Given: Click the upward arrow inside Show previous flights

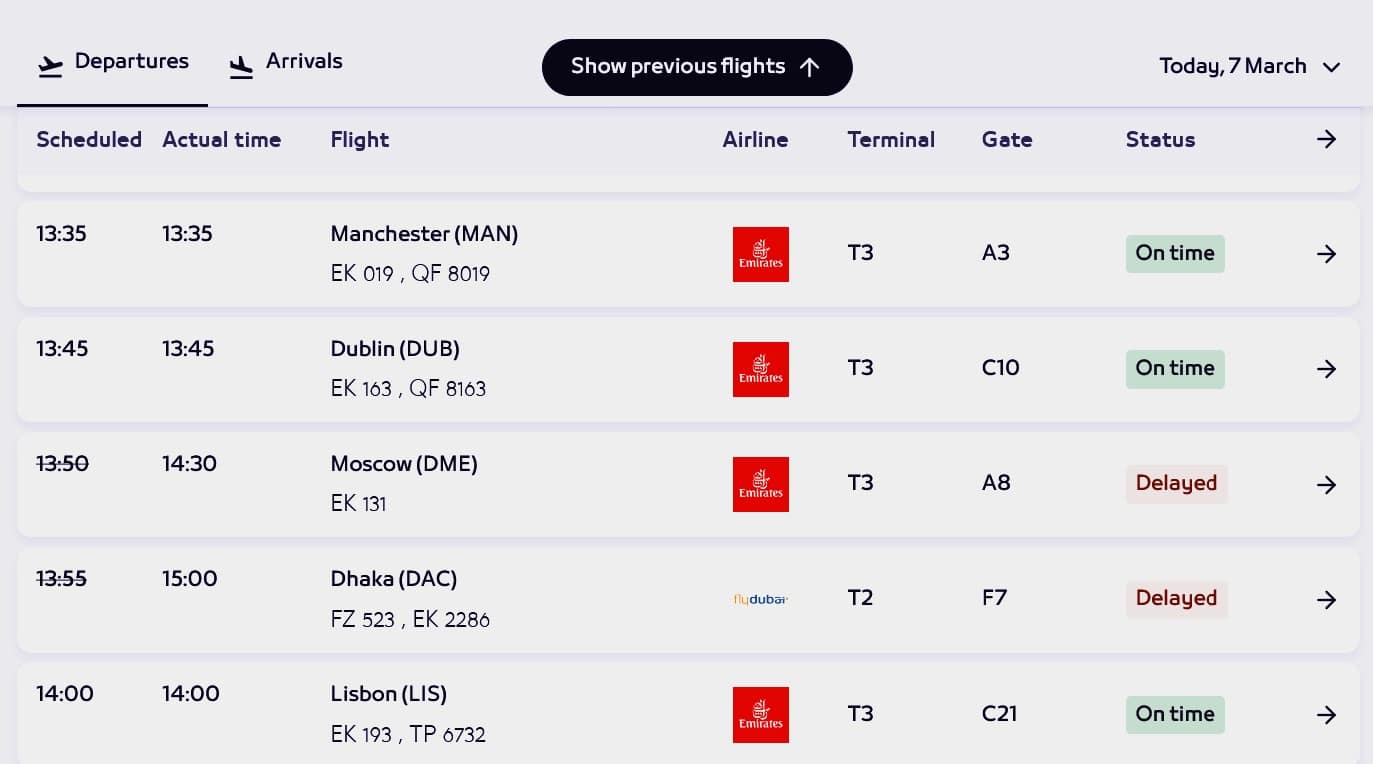Looking at the screenshot, I should pos(810,67).
